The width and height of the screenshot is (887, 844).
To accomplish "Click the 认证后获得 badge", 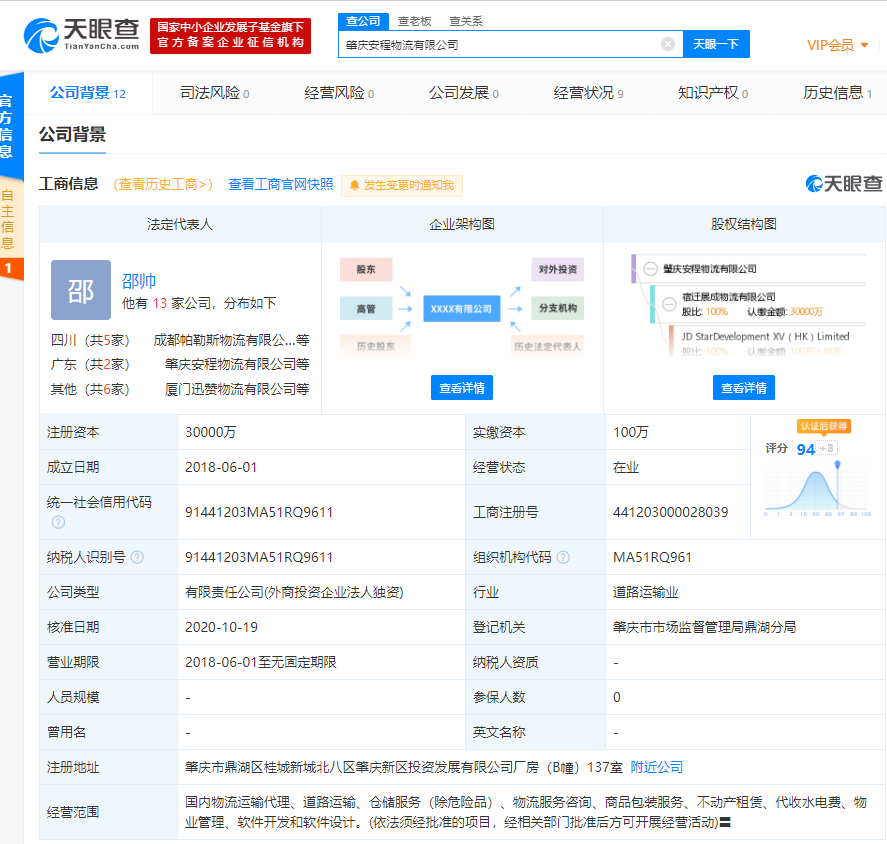I will pos(824,426).
